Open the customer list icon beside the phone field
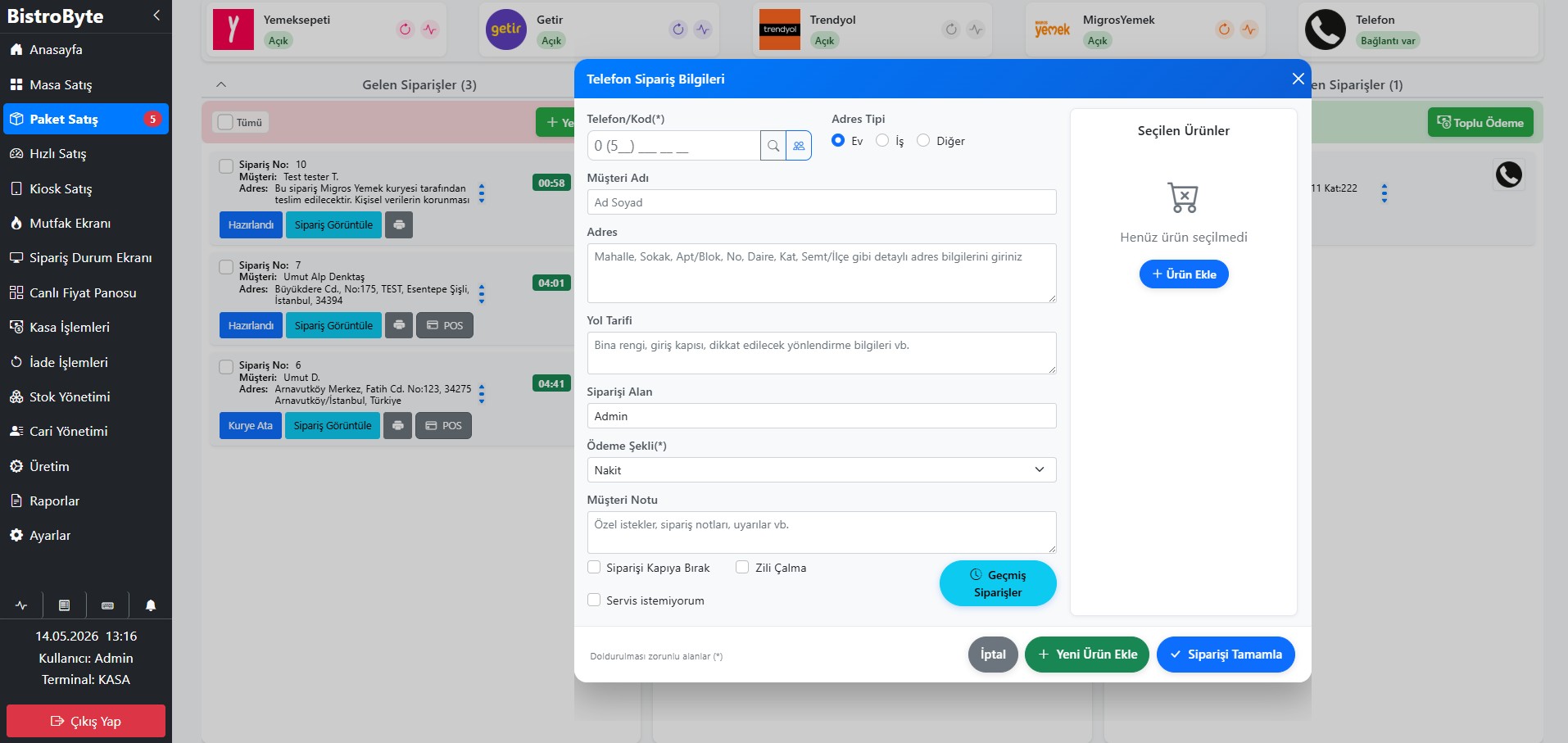This screenshot has height=743, width=1568. pos(799,146)
